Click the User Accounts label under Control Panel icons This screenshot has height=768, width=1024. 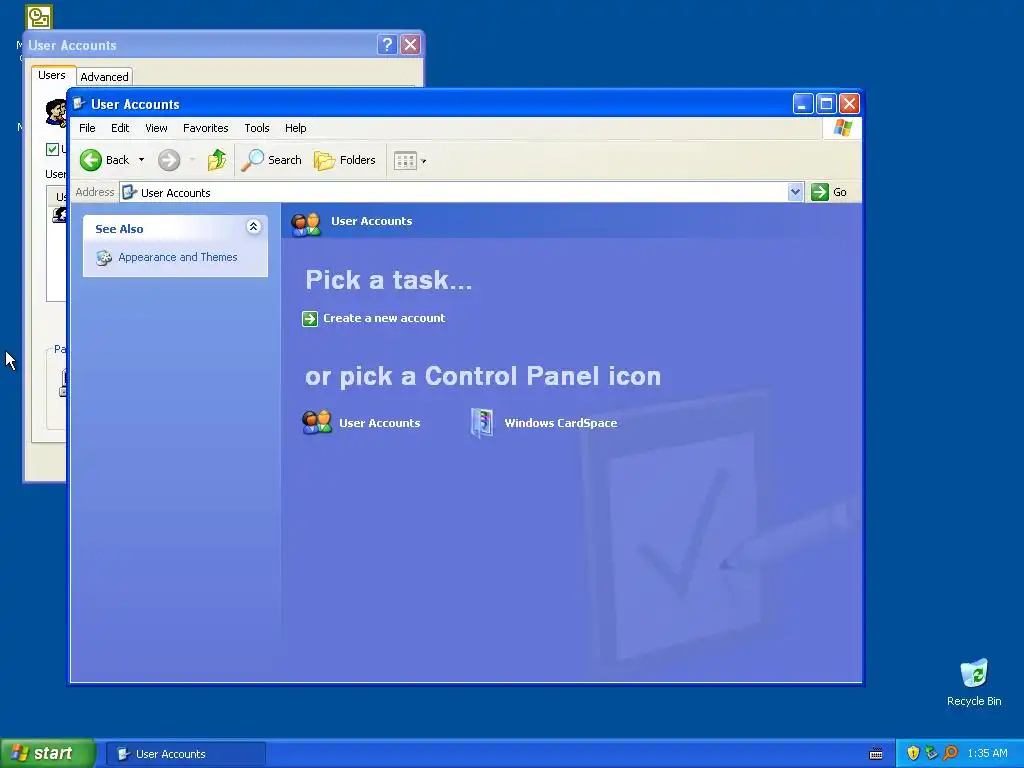tap(379, 423)
